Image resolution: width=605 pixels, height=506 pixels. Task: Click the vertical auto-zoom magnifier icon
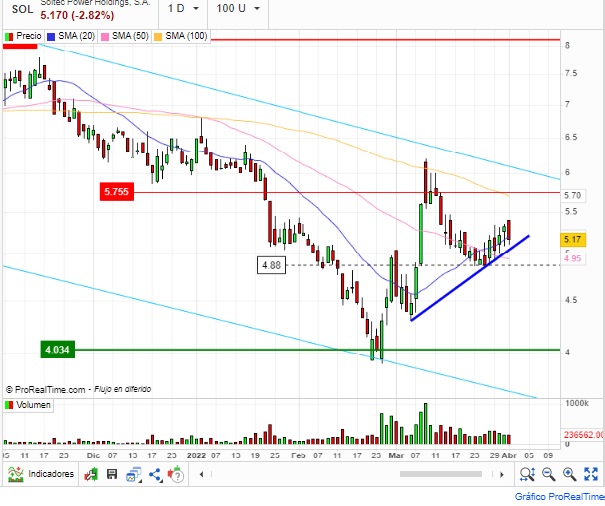[527, 474]
